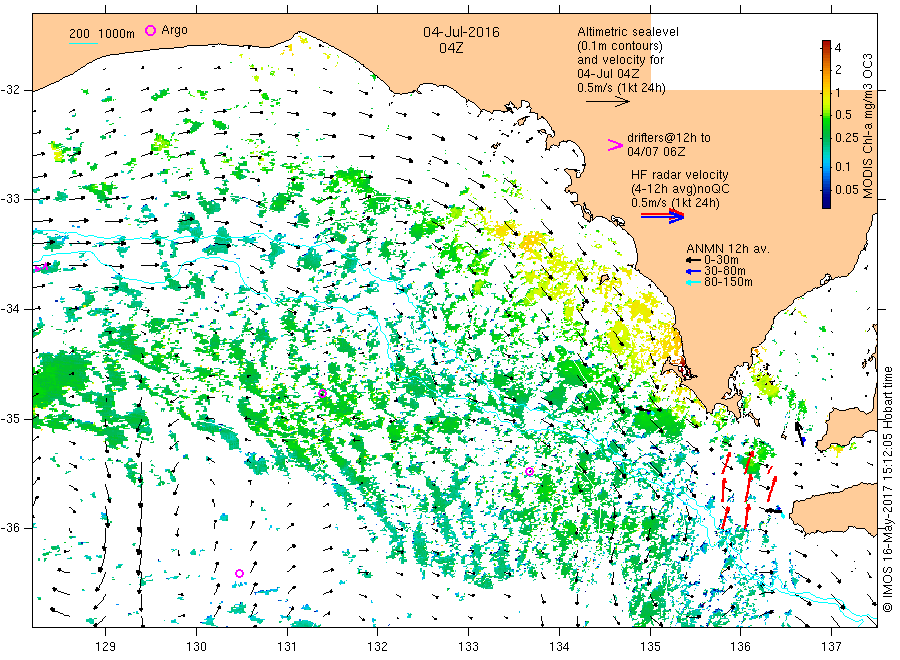Pick the dark red top of the colorbar
The width and height of the screenshot is (900, 660).
pos(827,44)
